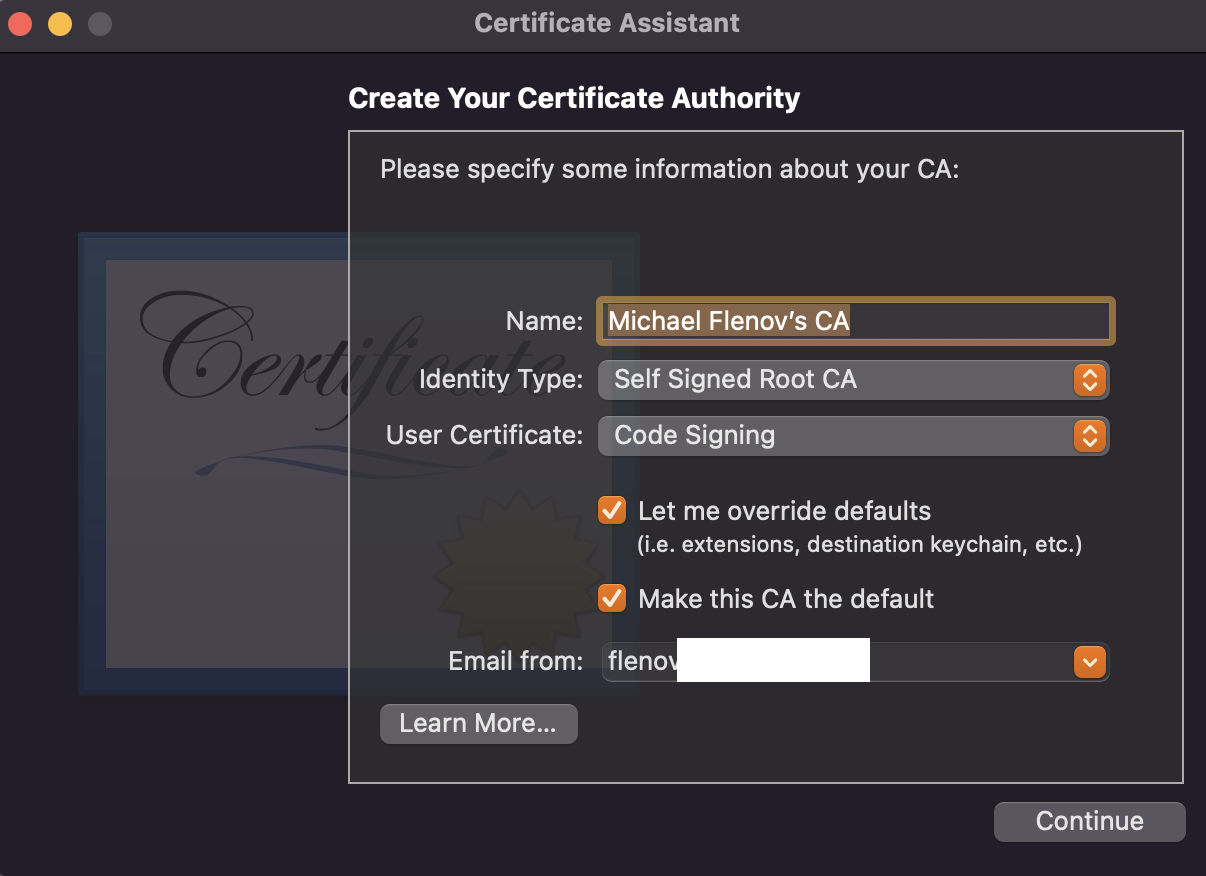Click the Create Your Certificate Authority heading

click(x=574, y=98)
